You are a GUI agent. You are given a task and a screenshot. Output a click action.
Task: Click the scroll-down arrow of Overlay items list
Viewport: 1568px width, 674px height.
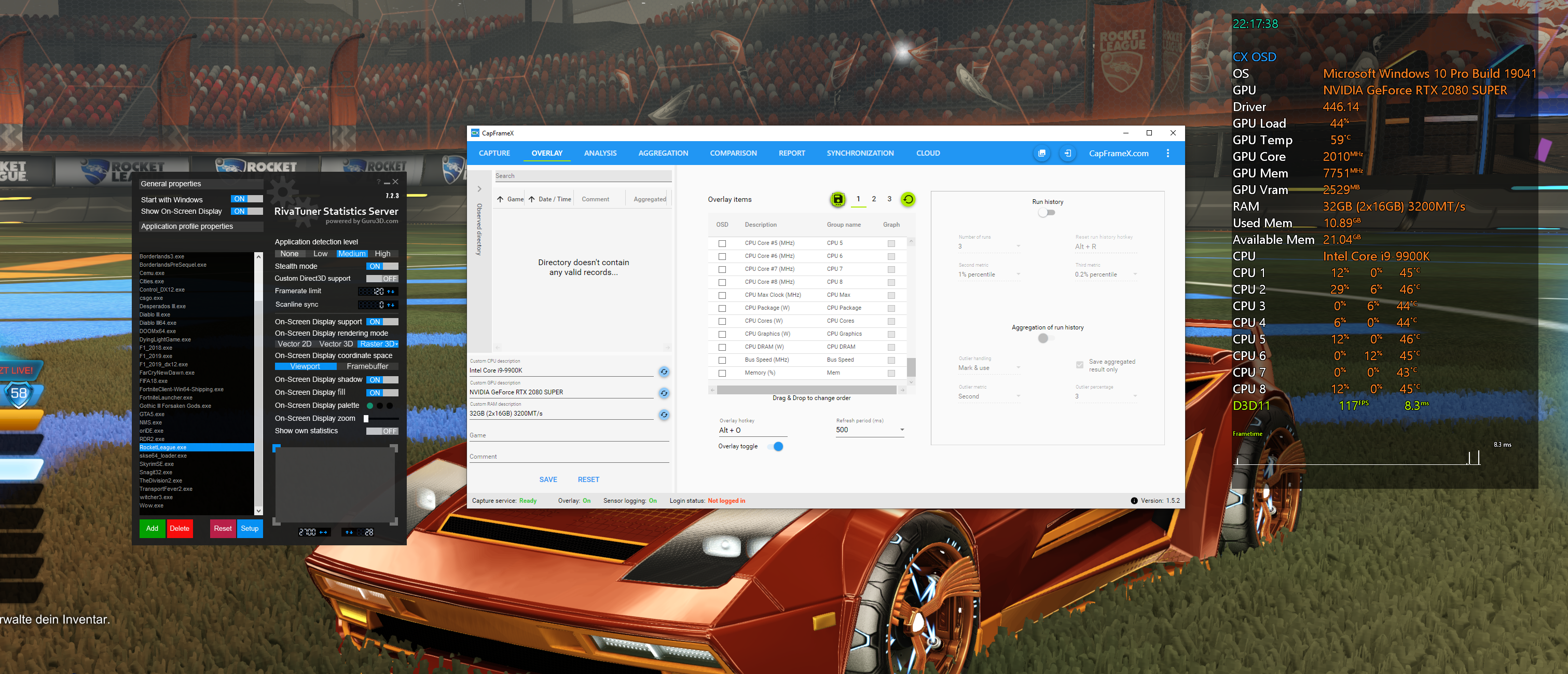tap(911, 382)
